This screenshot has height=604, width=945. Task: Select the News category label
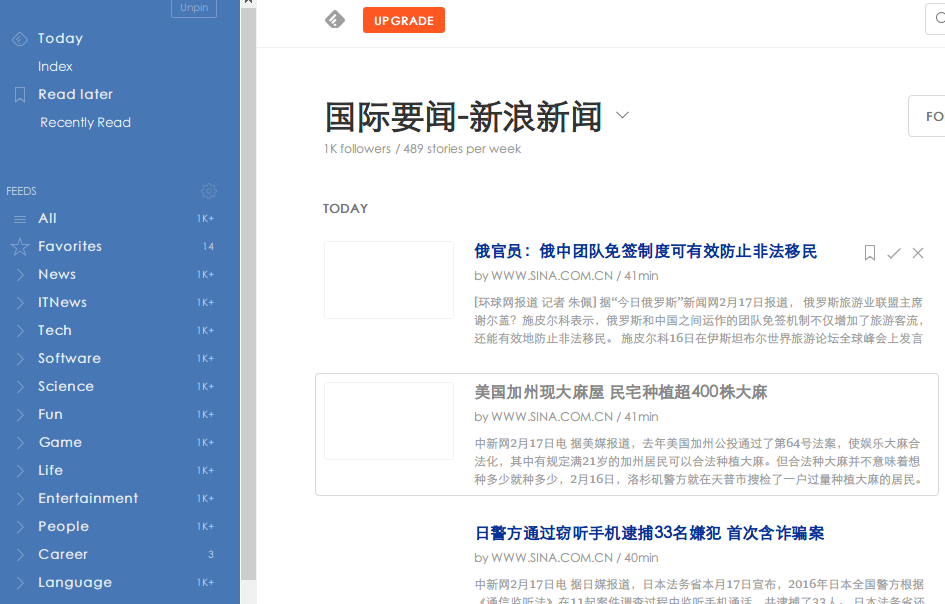point(57,274)
